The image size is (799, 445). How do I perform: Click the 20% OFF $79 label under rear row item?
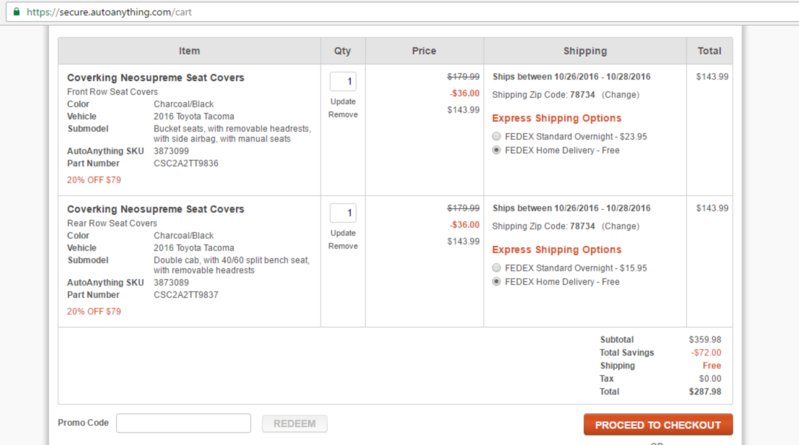pos(94,311)
